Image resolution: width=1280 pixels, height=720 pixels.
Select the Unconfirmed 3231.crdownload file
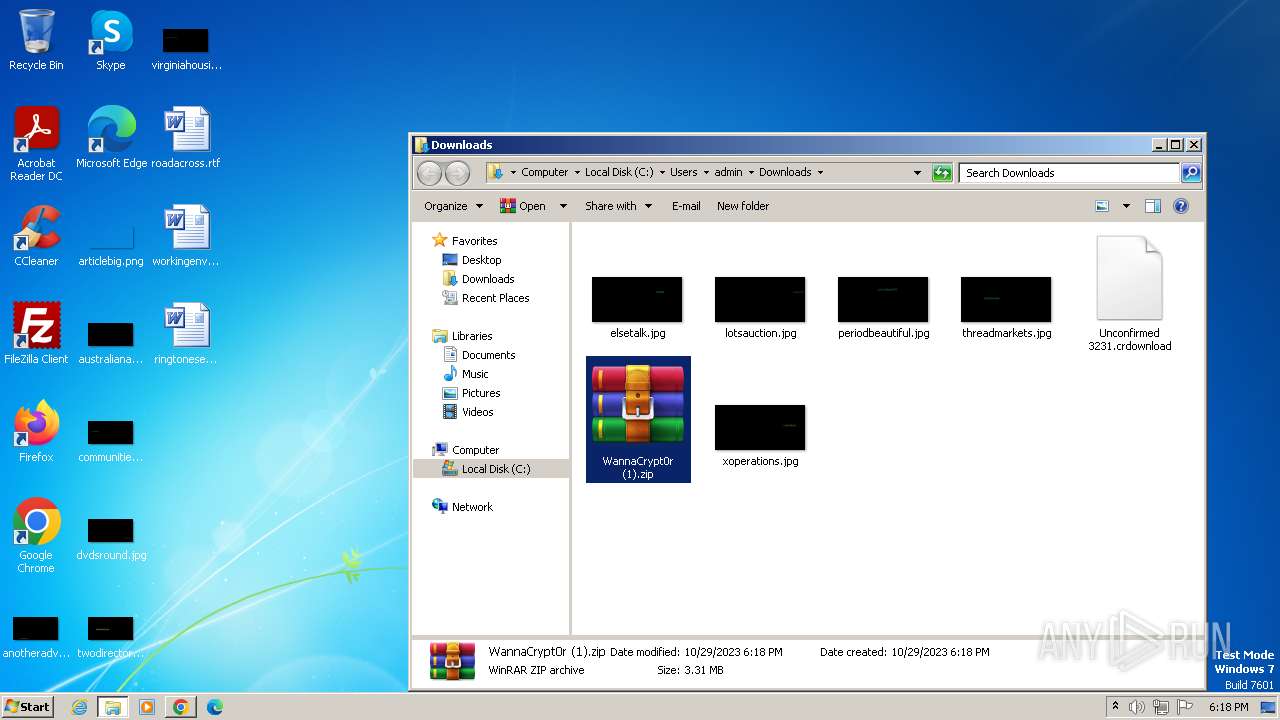1129,293
